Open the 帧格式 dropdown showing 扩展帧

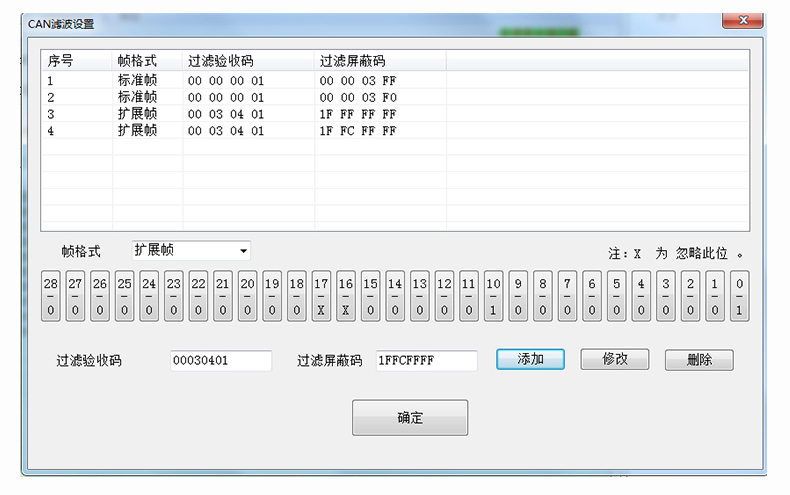click(x=191, y=251)
